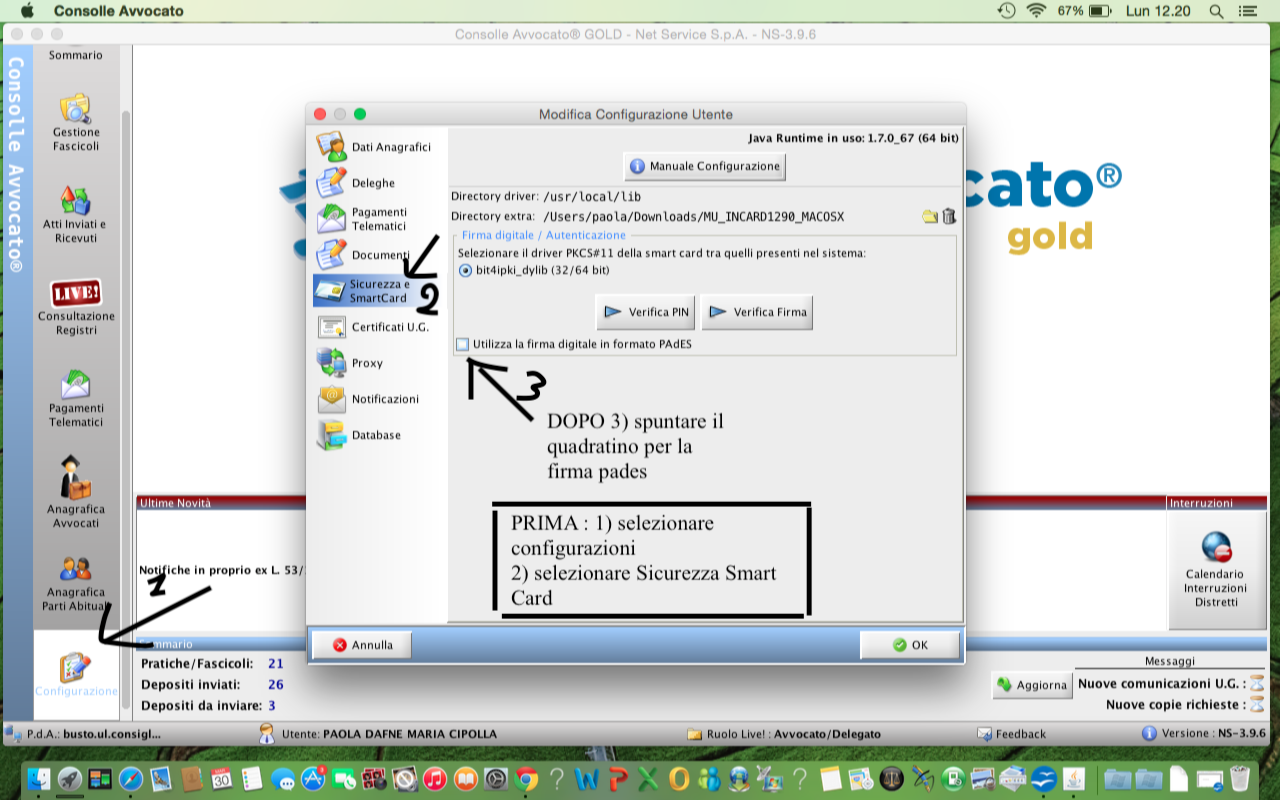Screen dimensions: 1280x800
Task: Click Sommario at top of main sidebar
Action: 76,55
